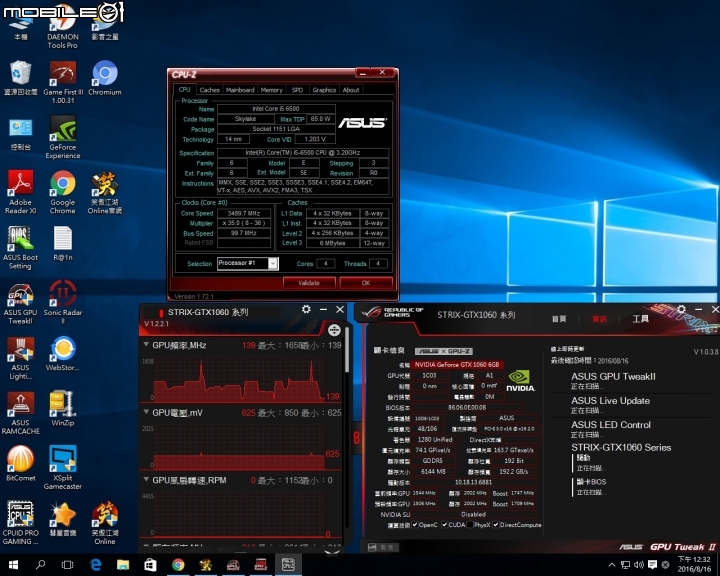Screen dimensions: 720x576
Task: Open DAEMON Tools Pro desktop icon
Action: coord(62,28)
